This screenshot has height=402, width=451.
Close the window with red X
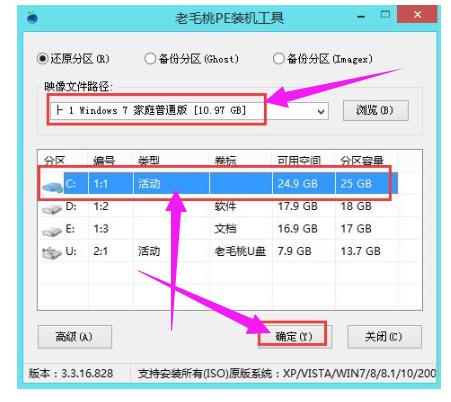tap(417, 15)
